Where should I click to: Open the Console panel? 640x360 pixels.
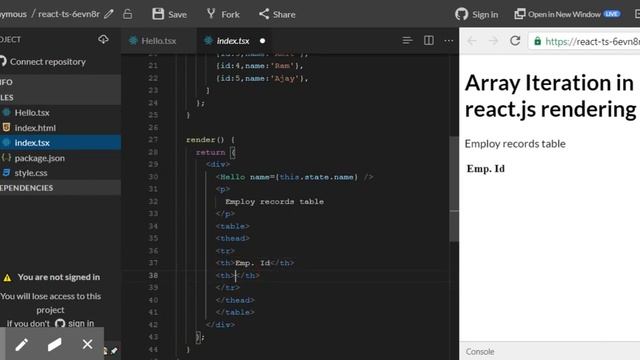[480, 351]
